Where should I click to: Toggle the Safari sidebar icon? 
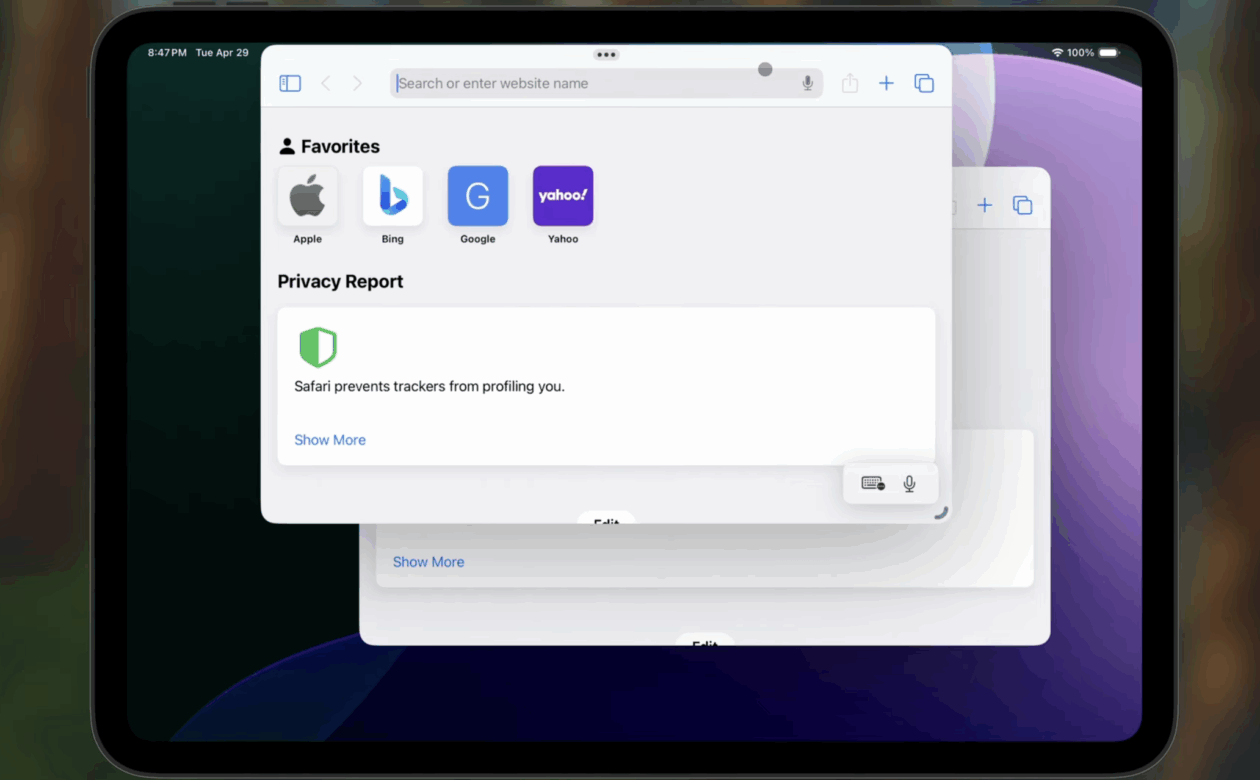[x=290, y=84]
